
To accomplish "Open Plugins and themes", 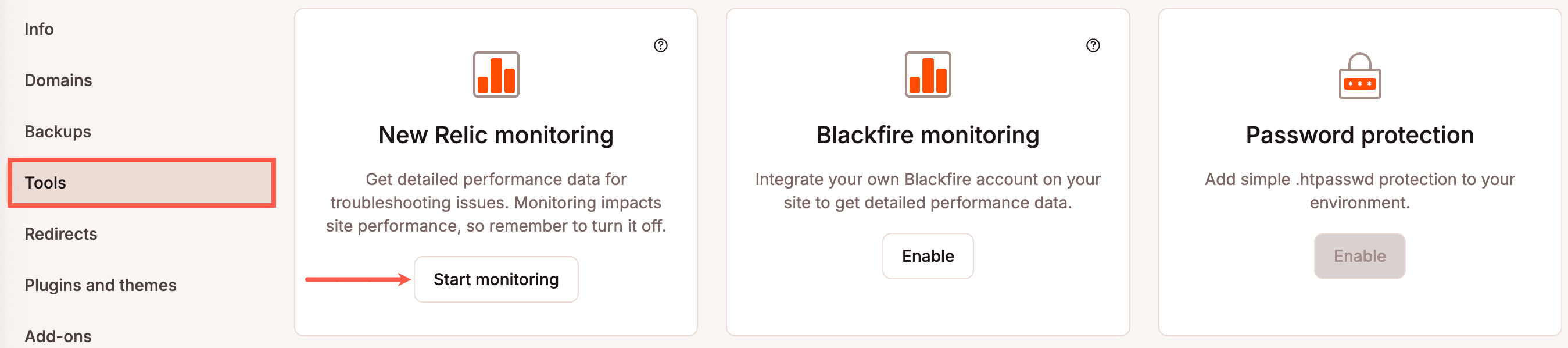I will tap(101, 285).
